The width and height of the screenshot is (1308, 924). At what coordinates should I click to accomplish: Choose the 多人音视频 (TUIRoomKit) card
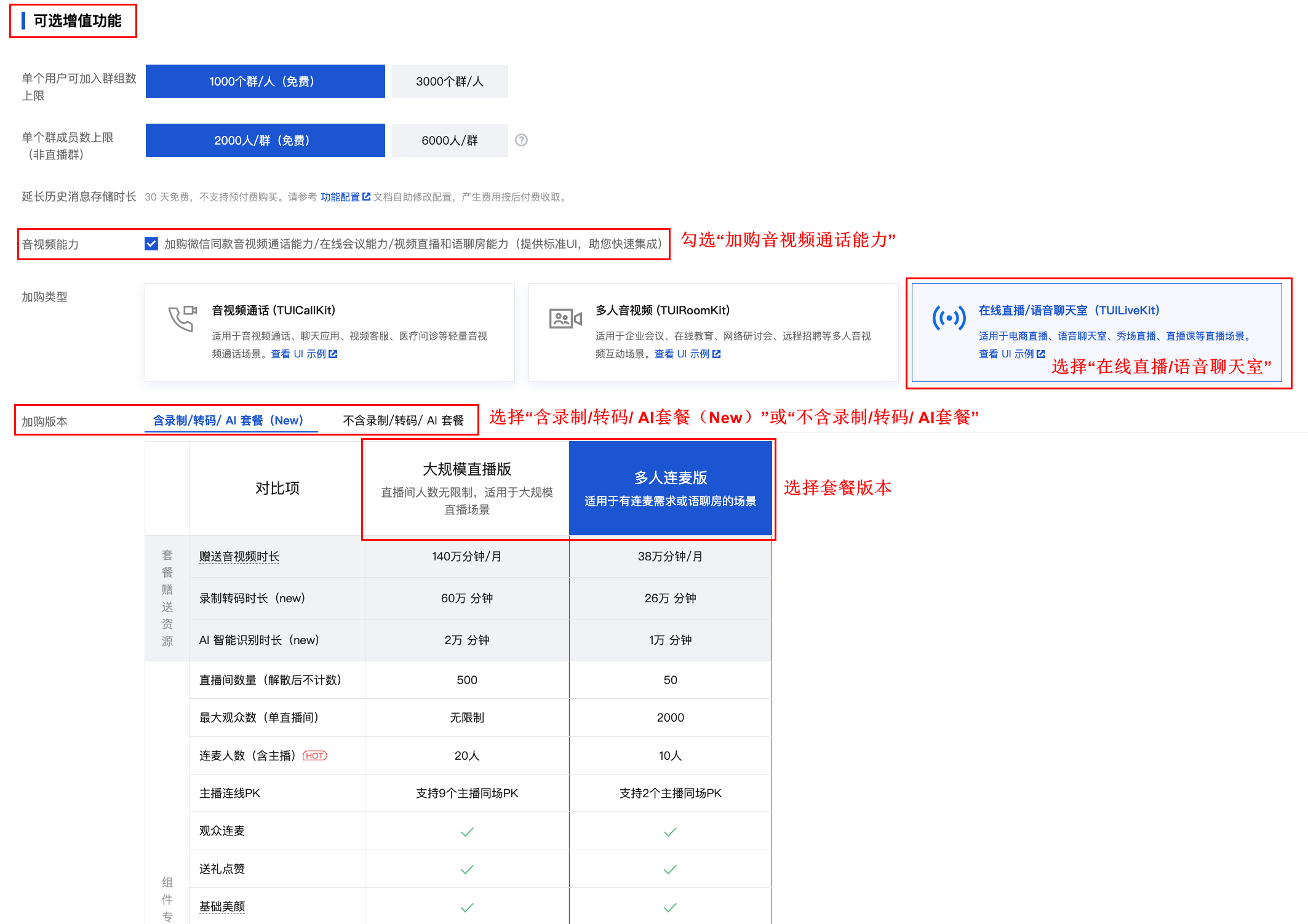[x=713, y=332]
